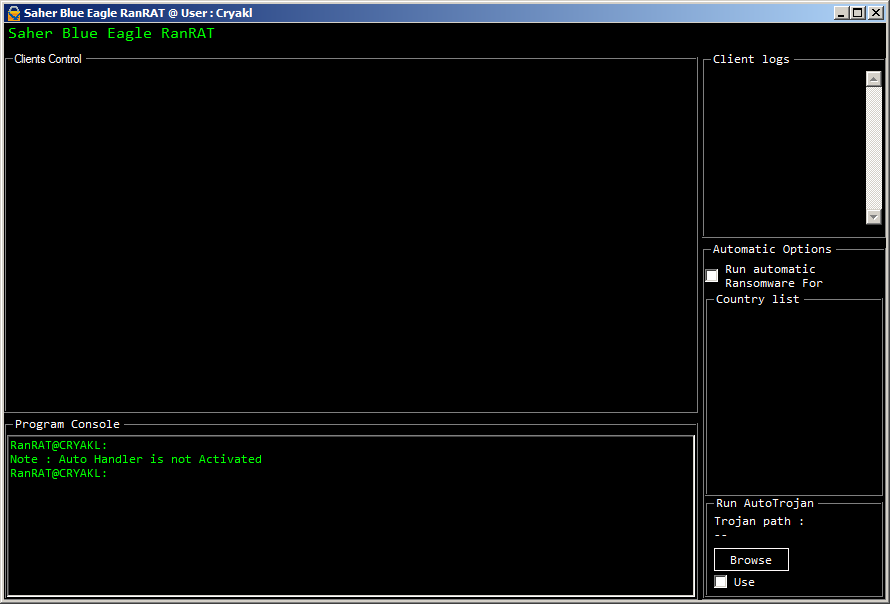Close the RanRAT window

pos(874,13)
